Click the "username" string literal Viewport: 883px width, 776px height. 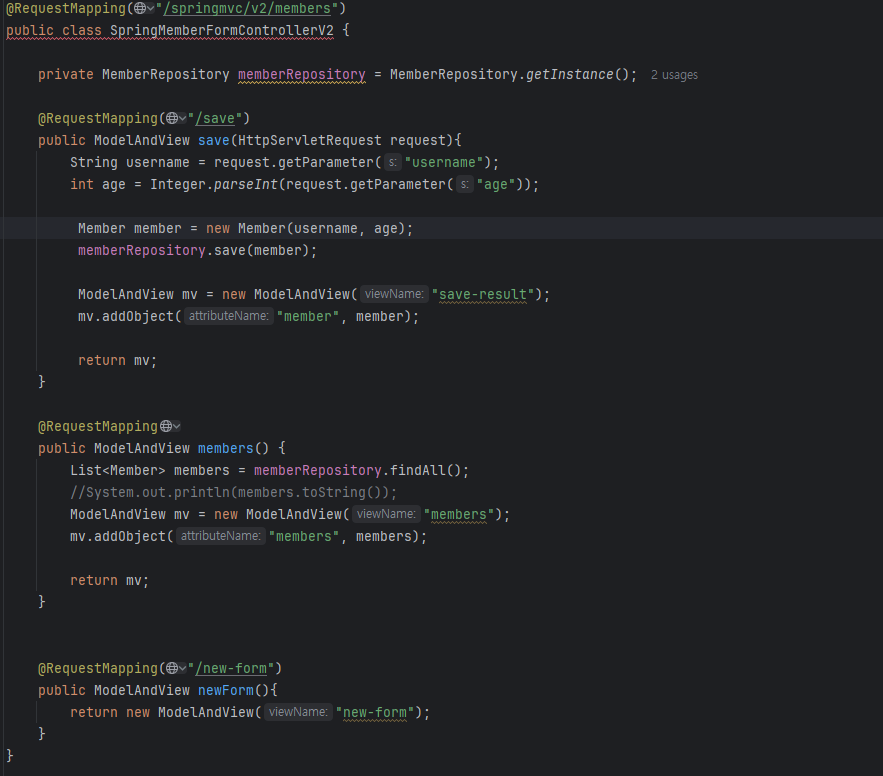(444, 162)
